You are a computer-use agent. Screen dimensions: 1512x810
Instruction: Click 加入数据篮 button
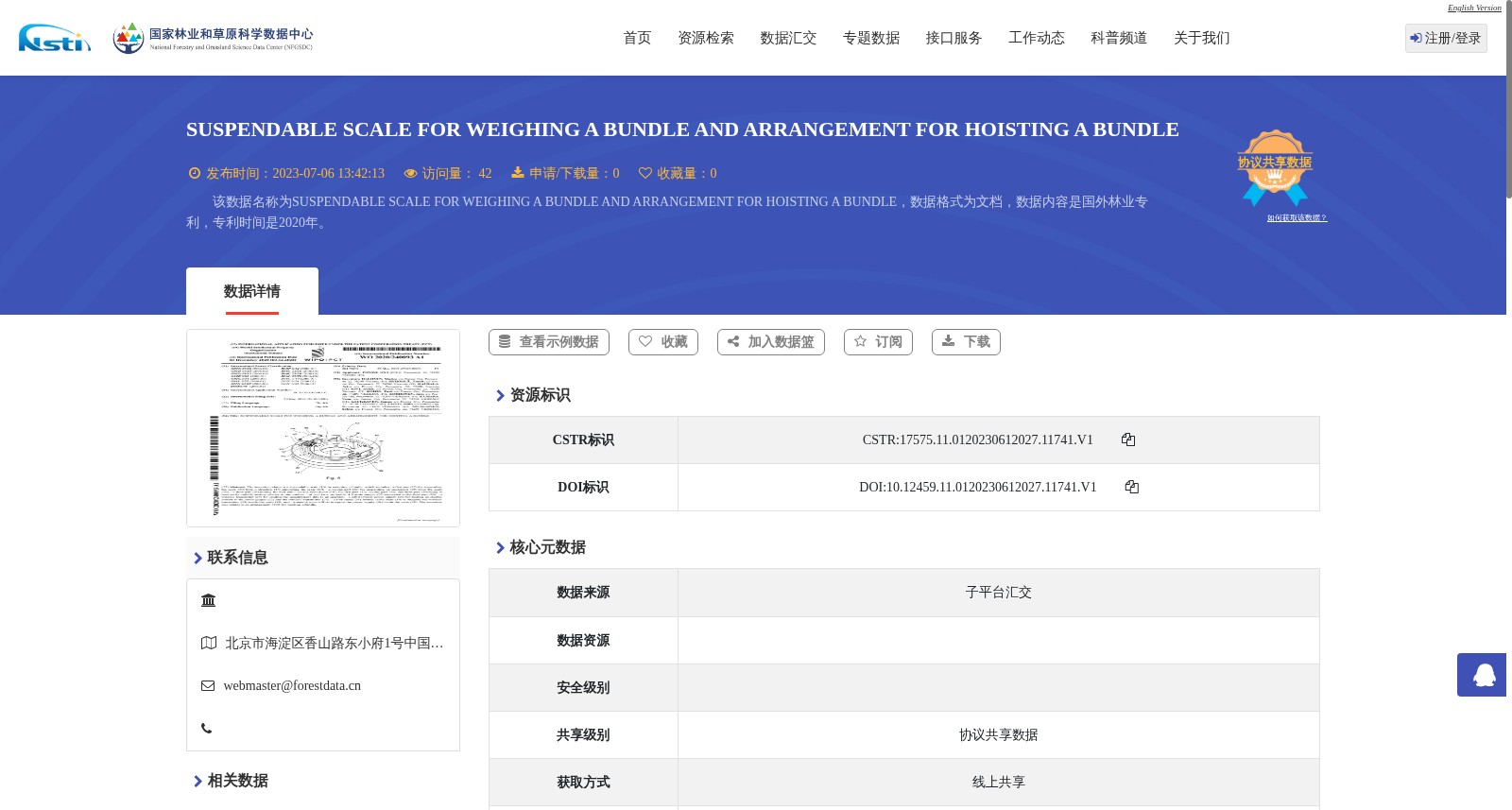click(x=771, y=342)
